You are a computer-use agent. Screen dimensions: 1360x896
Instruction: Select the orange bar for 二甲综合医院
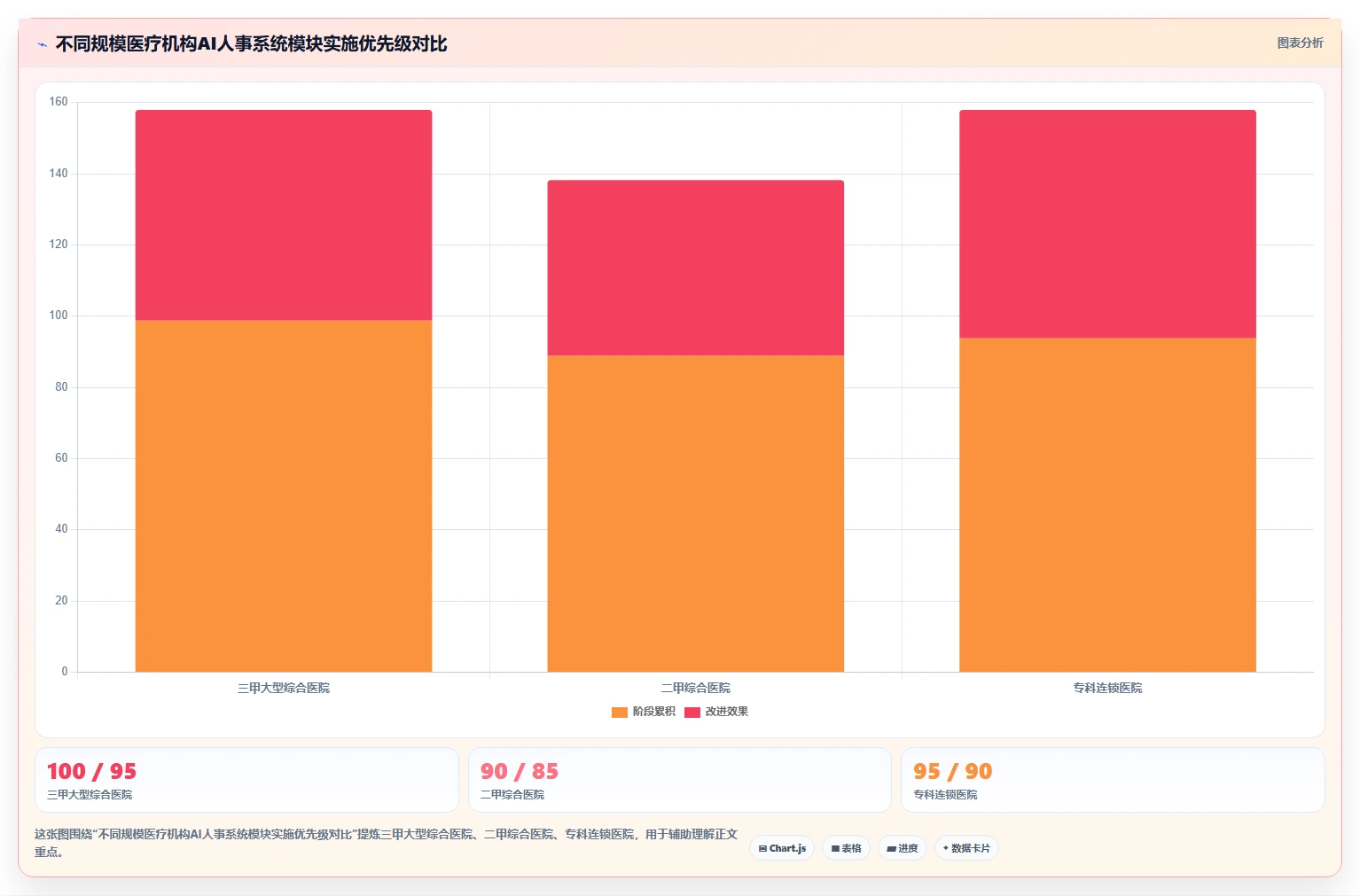(696, 513)
